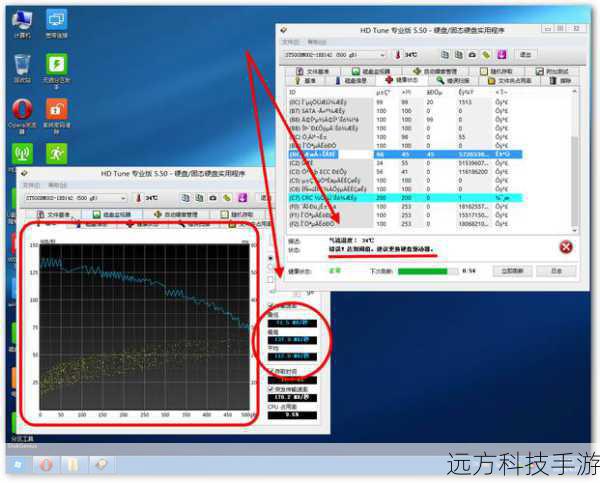Switch to the 磁盘监视器 tab in the benchmark window
The height and width of the screenshot is (483, 600).
[112, 214]
